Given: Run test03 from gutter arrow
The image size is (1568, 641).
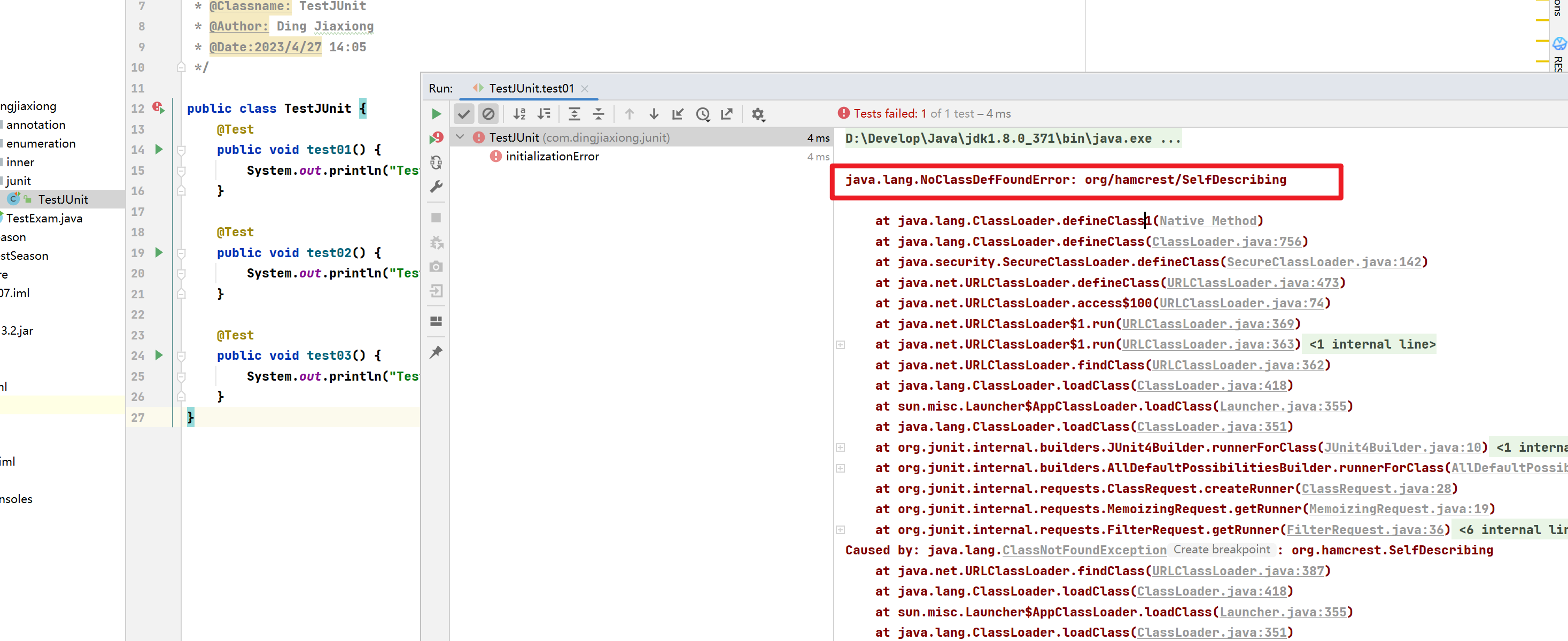Looking at the screenshot, I should [159, 355].
